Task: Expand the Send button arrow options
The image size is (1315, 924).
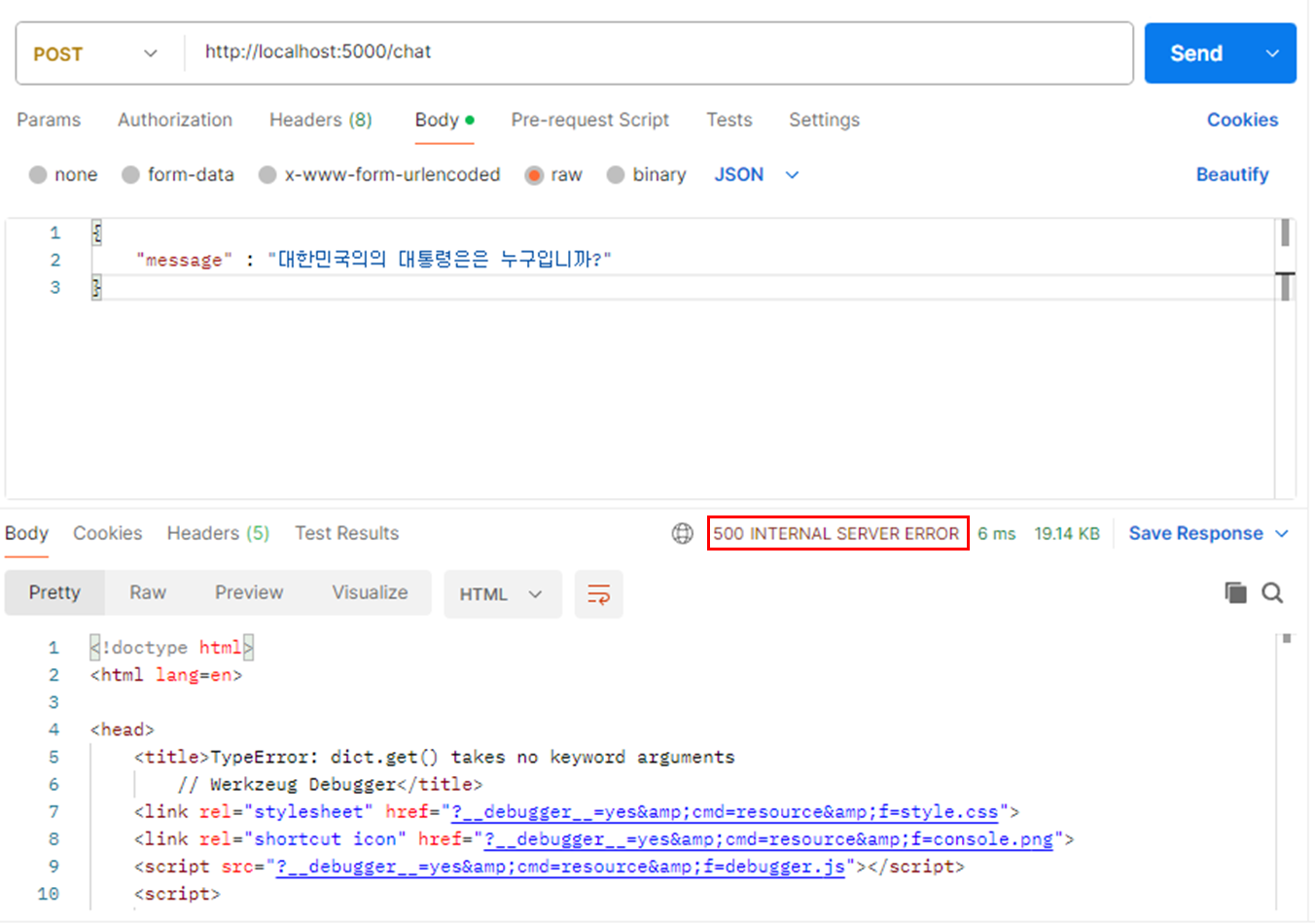Action: [x=1272, y=53]
